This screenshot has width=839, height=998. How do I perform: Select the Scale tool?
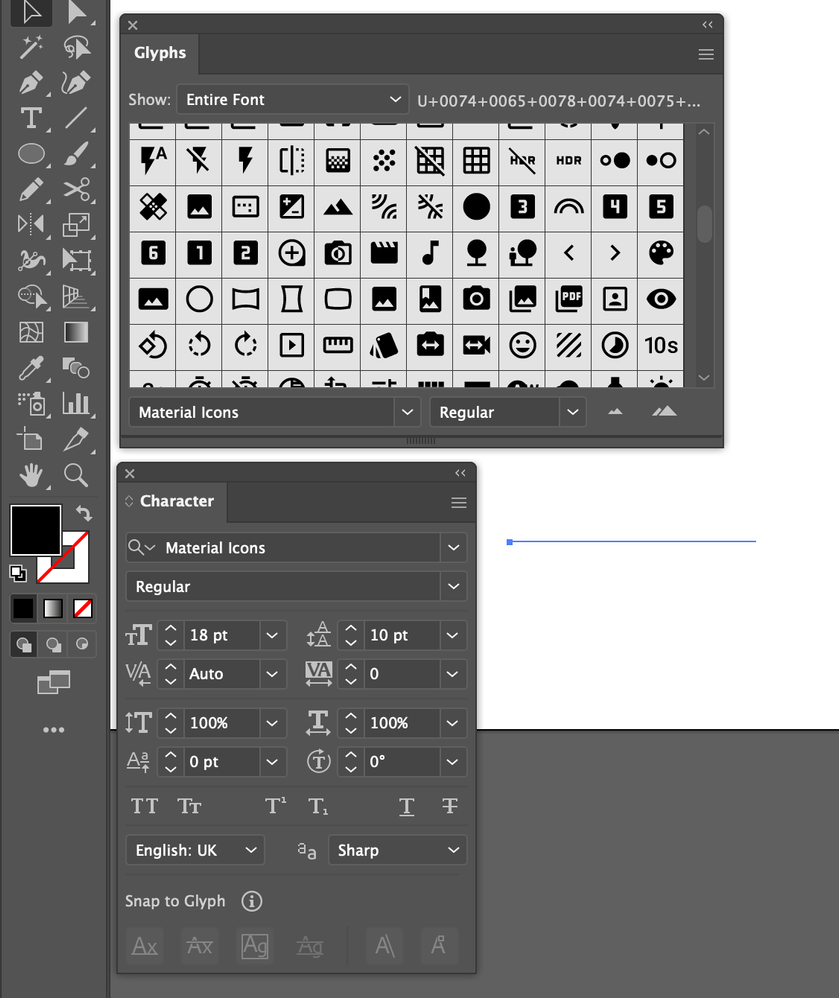click(x=76, y=225)
